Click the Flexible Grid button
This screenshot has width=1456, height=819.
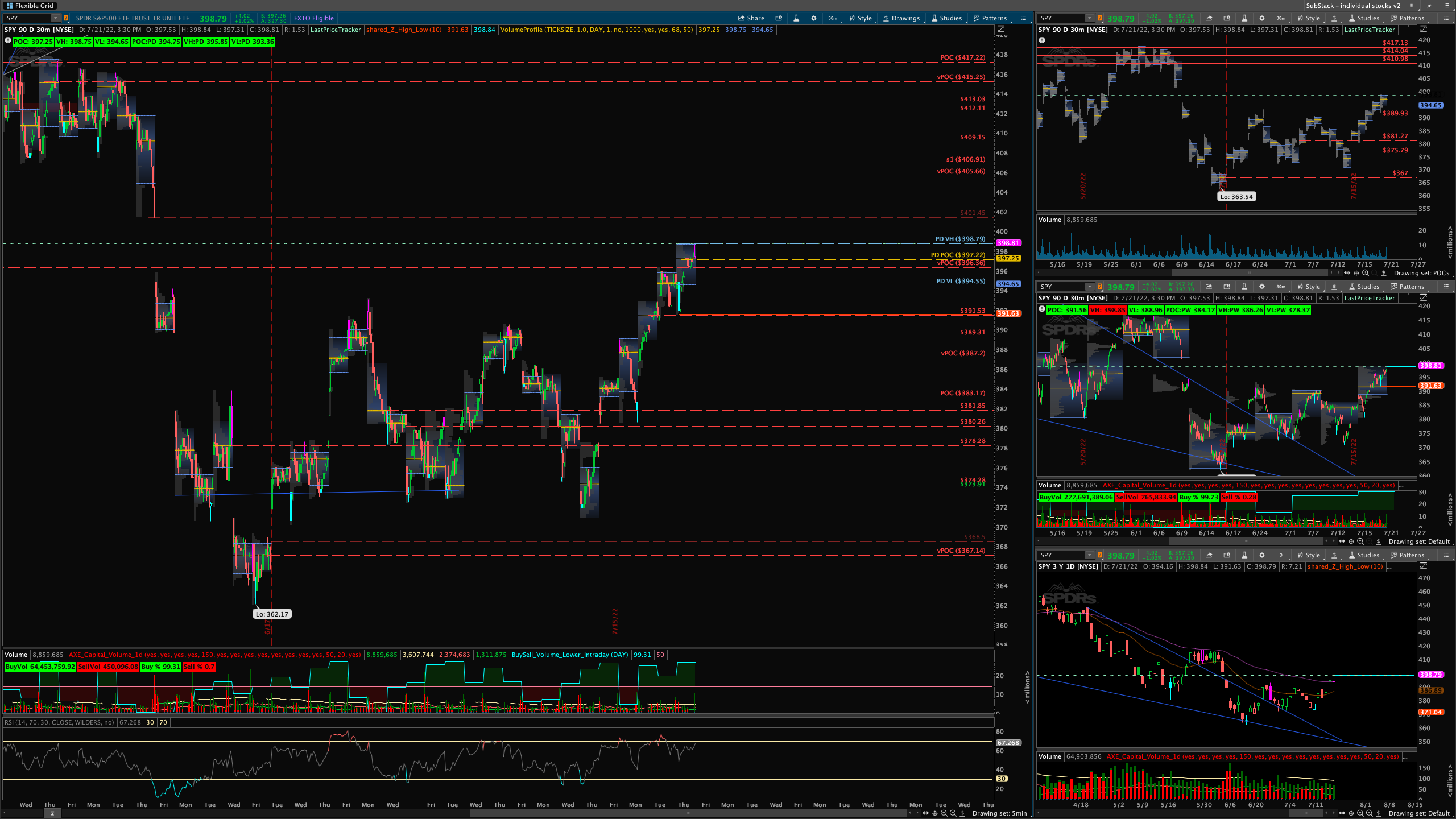coord(29,6)
